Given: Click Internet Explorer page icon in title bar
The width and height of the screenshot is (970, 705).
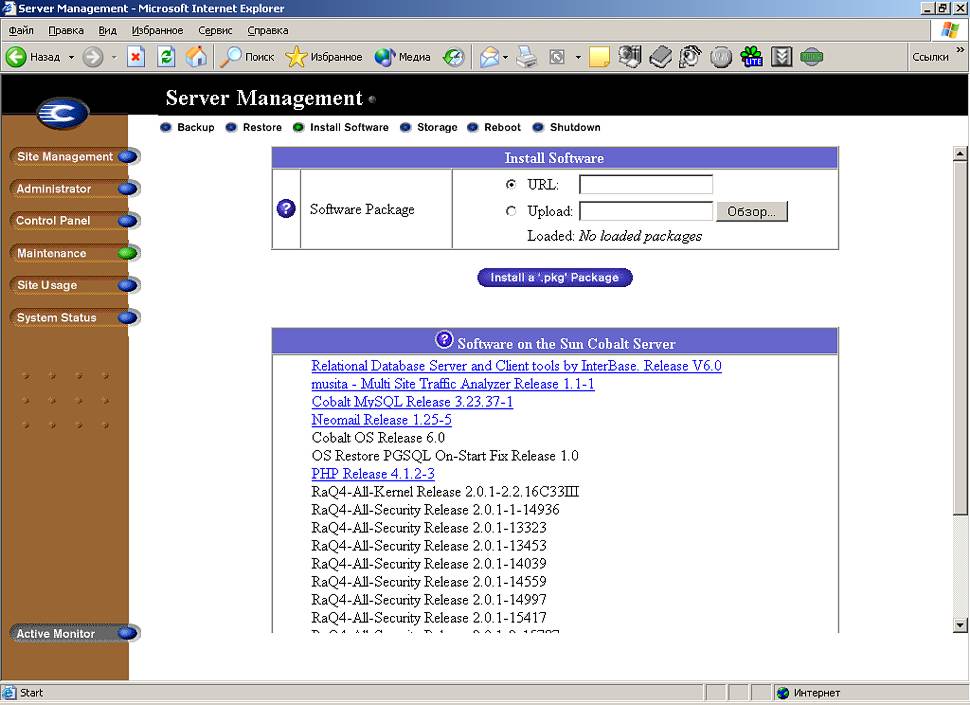Looking at the screenshot, I should coord(9,8).
